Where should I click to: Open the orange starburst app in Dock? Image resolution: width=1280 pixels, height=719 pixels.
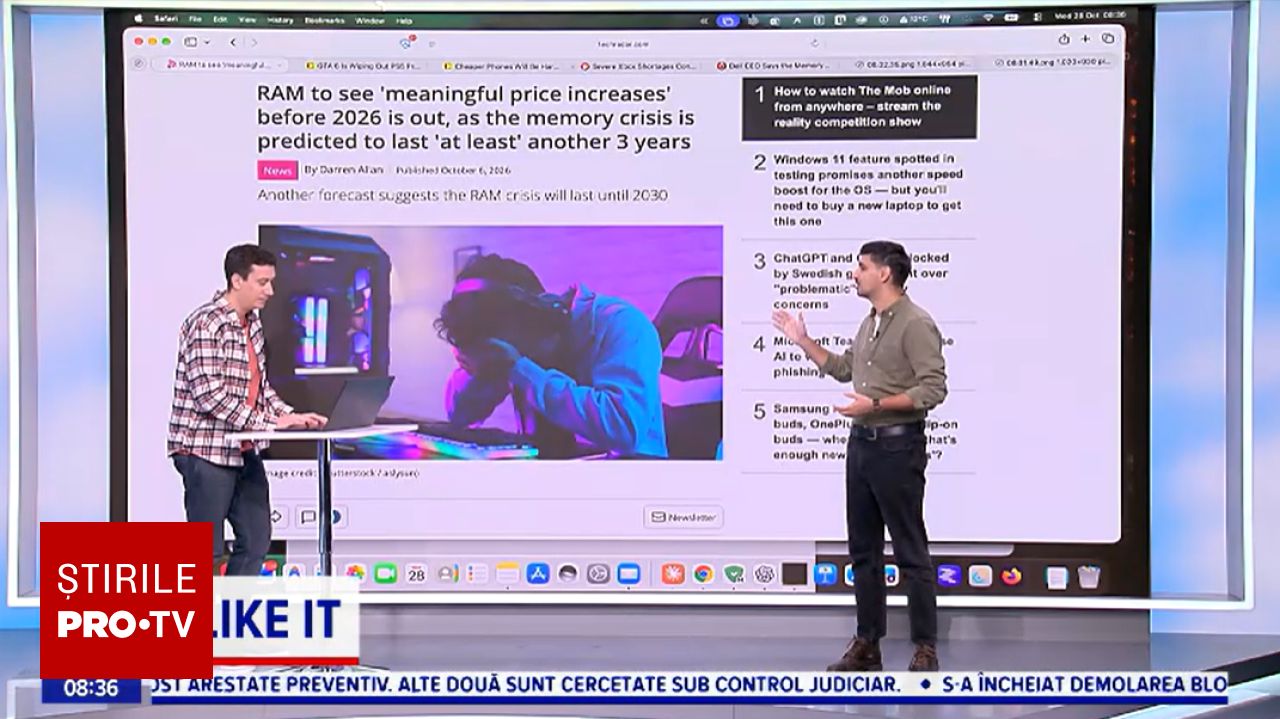click(673, 573)
